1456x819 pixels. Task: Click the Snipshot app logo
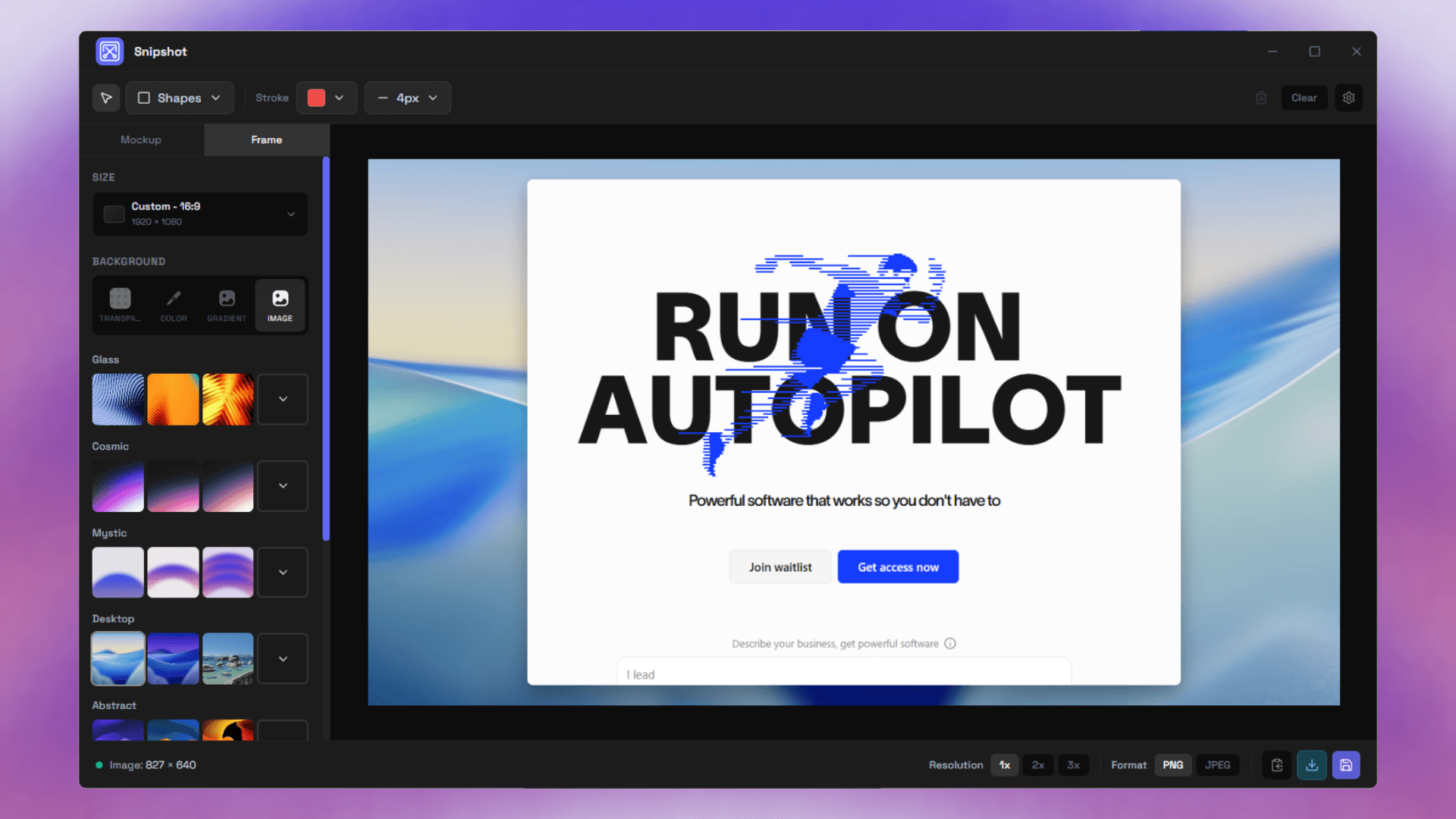pyautogui.click(x=110, y=52)
